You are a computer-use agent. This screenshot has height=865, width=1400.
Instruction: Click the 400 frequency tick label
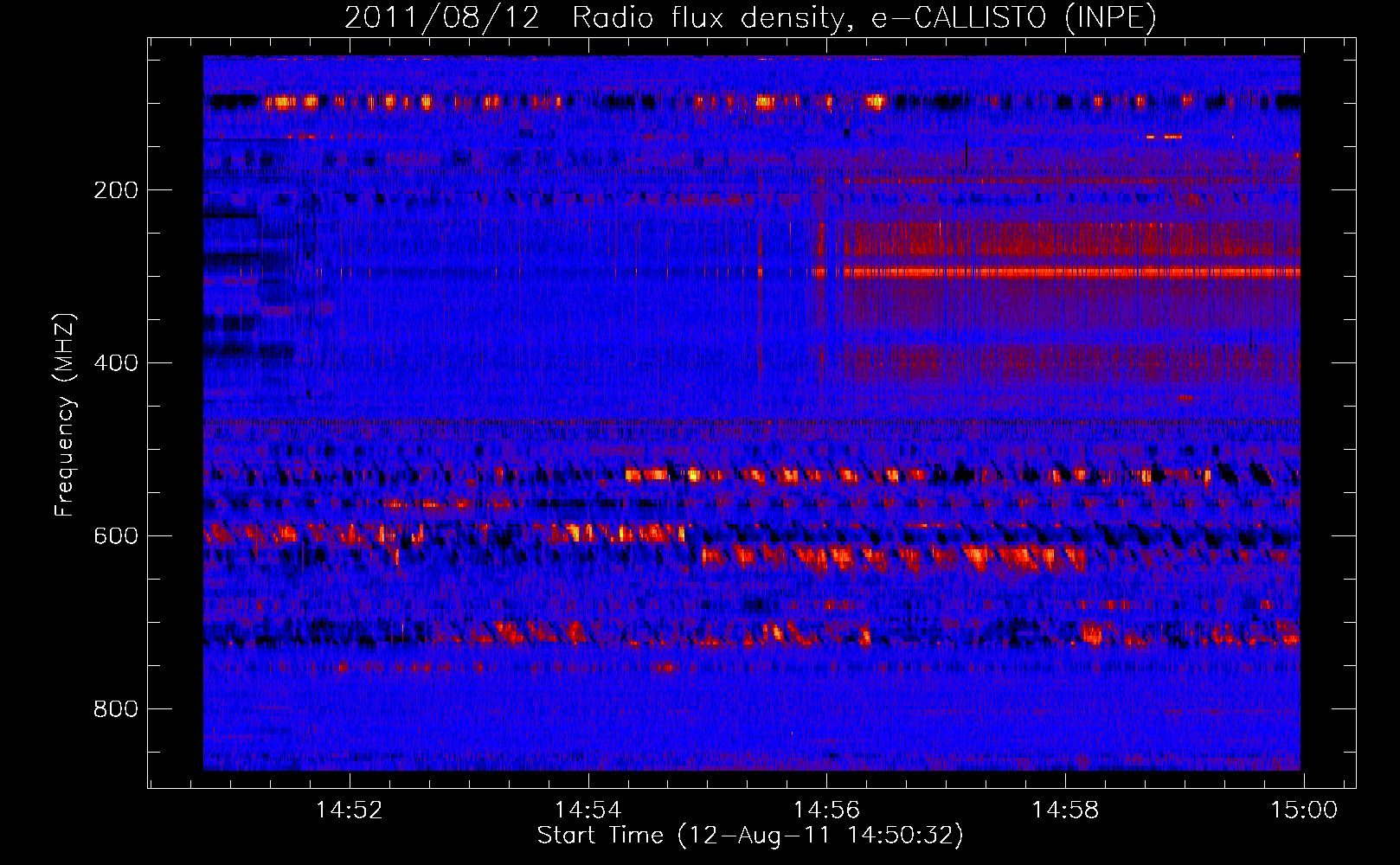pos(116,363)
